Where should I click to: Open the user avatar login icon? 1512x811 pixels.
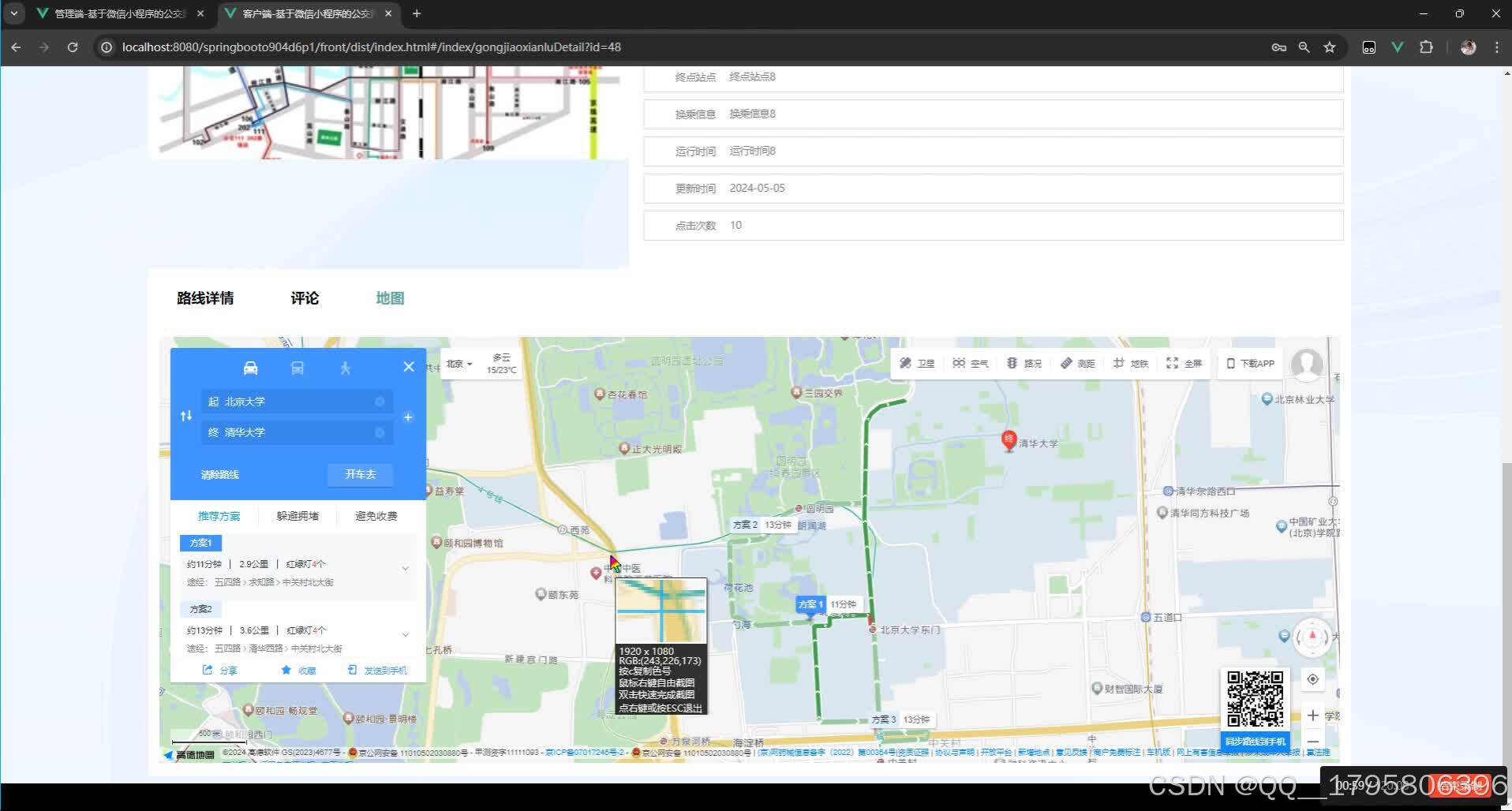click(x=1307, y=364)
